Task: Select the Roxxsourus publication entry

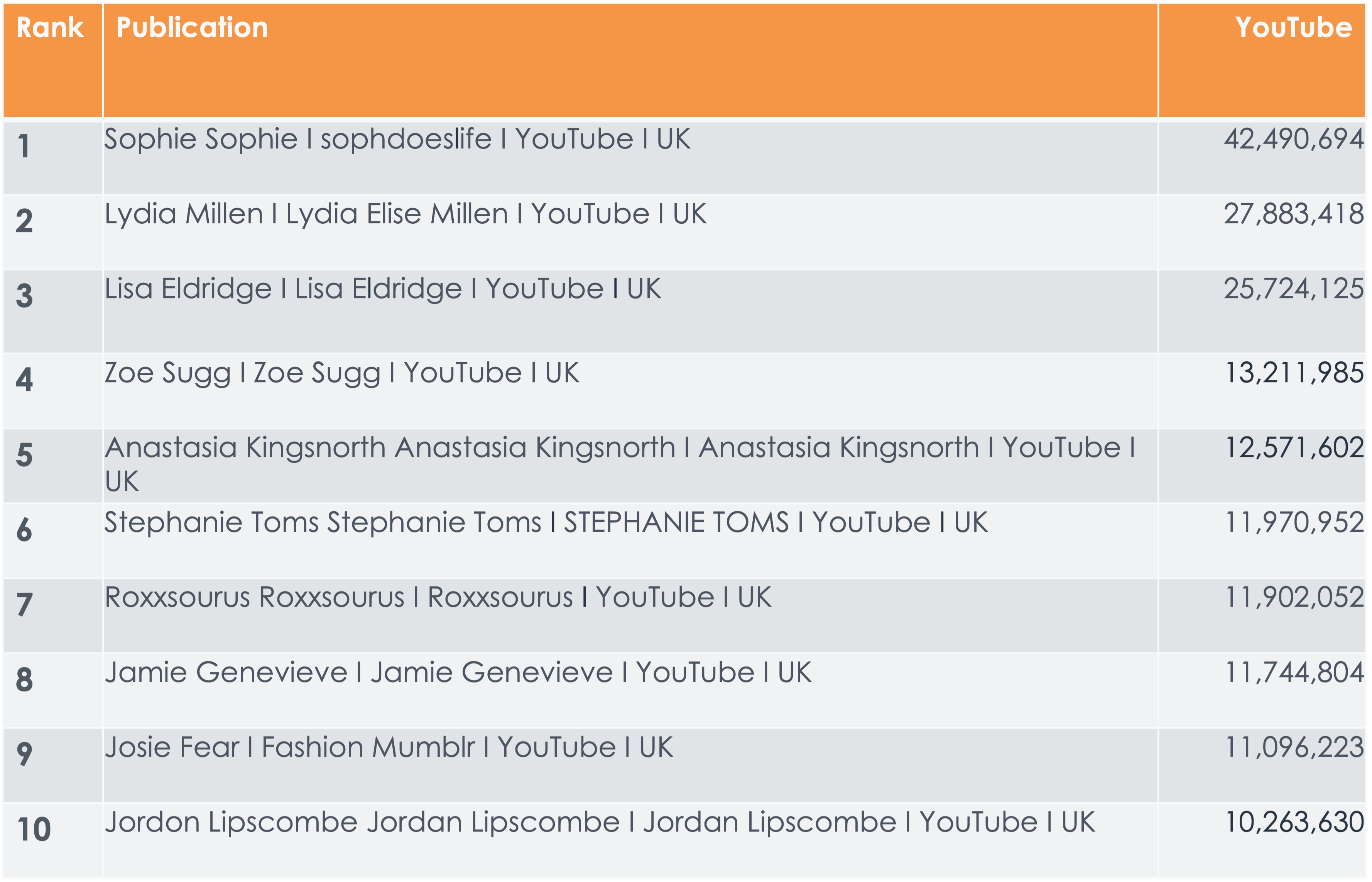Action: pos(438,597)
